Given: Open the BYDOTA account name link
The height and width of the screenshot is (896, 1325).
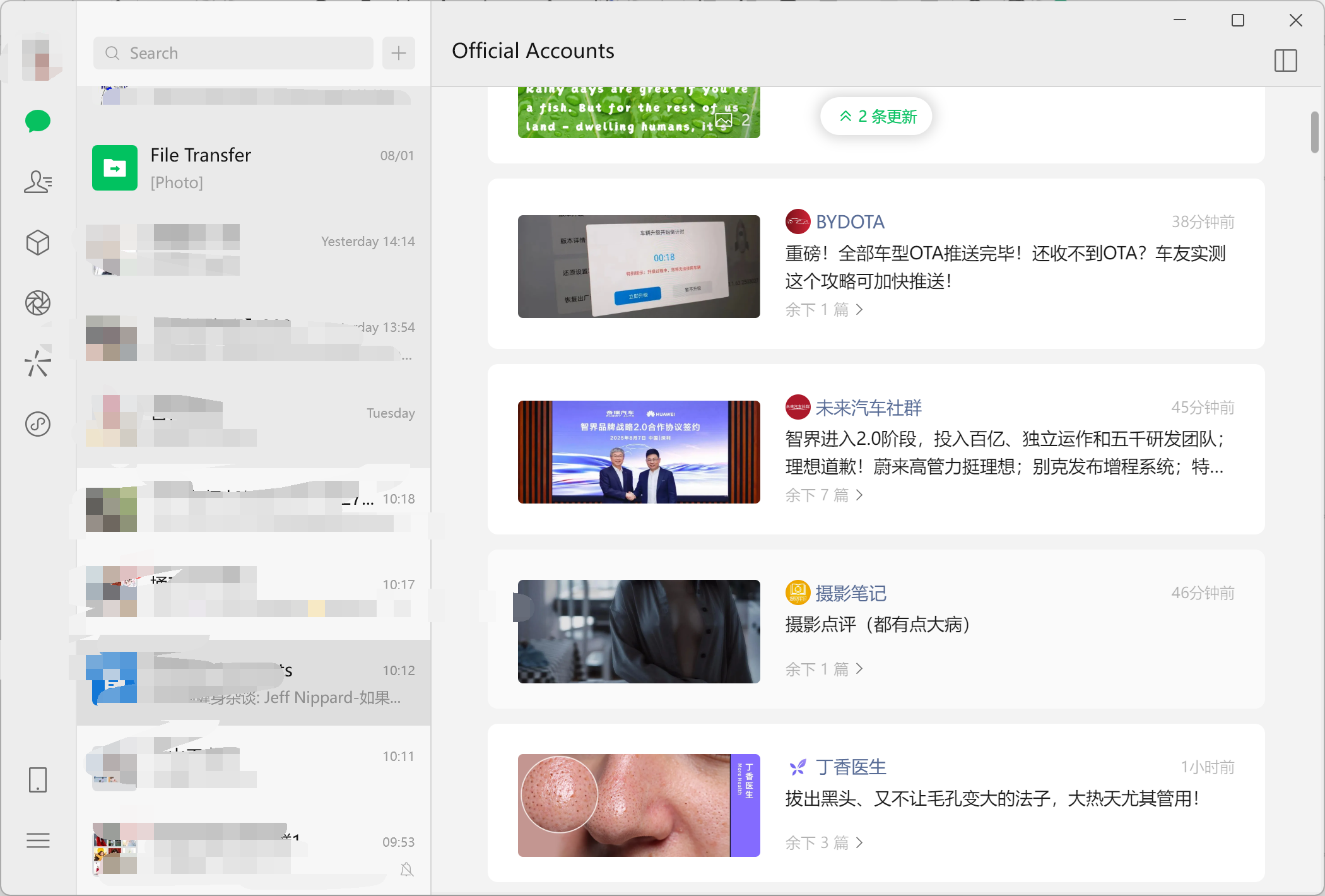Looking at the screenshot, I should pos(850,222).
